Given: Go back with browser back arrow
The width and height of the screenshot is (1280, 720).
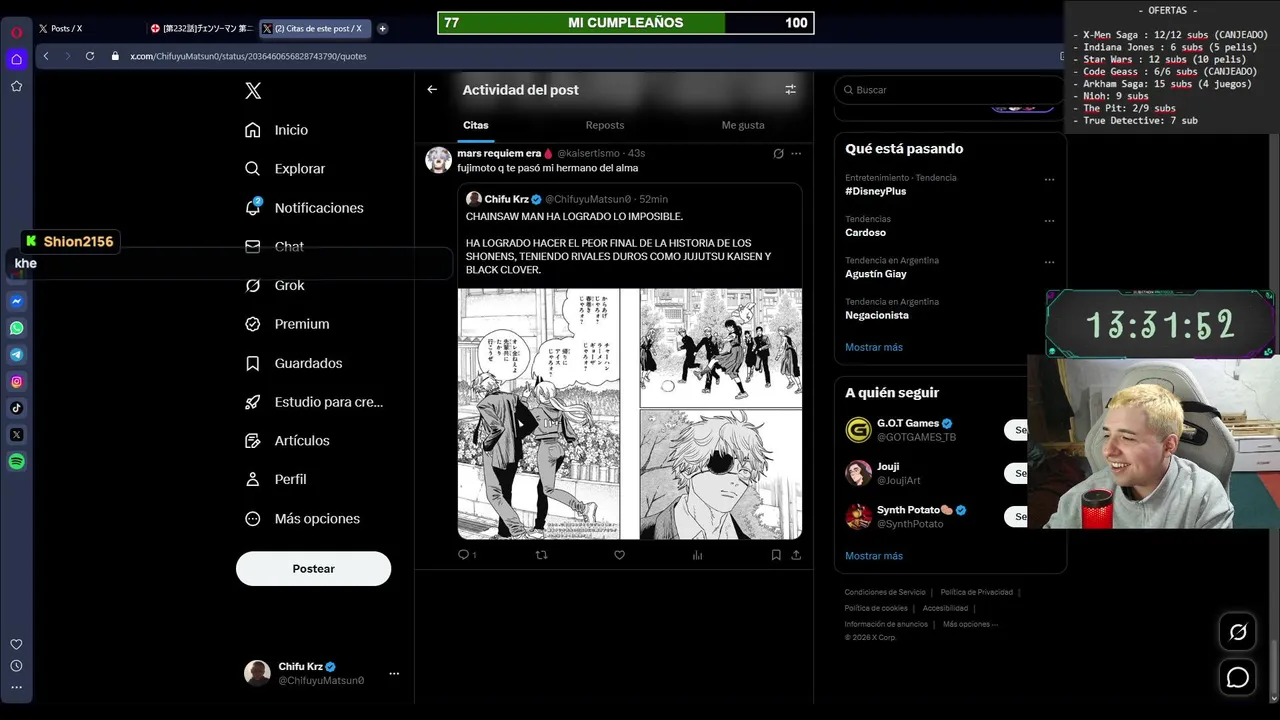Looking at the screenshot, I should pyautogui.click(x=46, y=56).
